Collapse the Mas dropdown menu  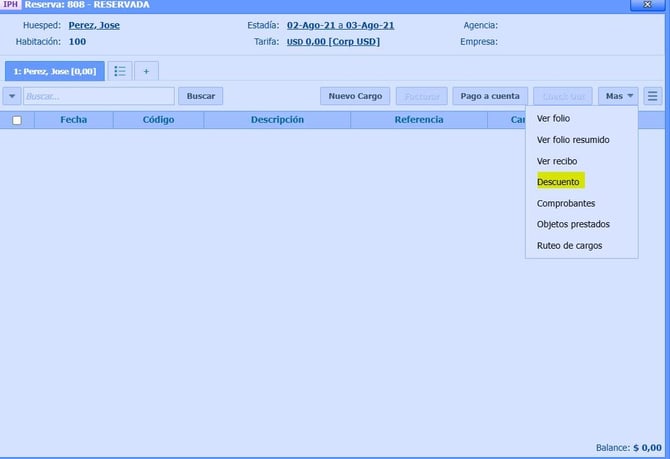(618, 96)
